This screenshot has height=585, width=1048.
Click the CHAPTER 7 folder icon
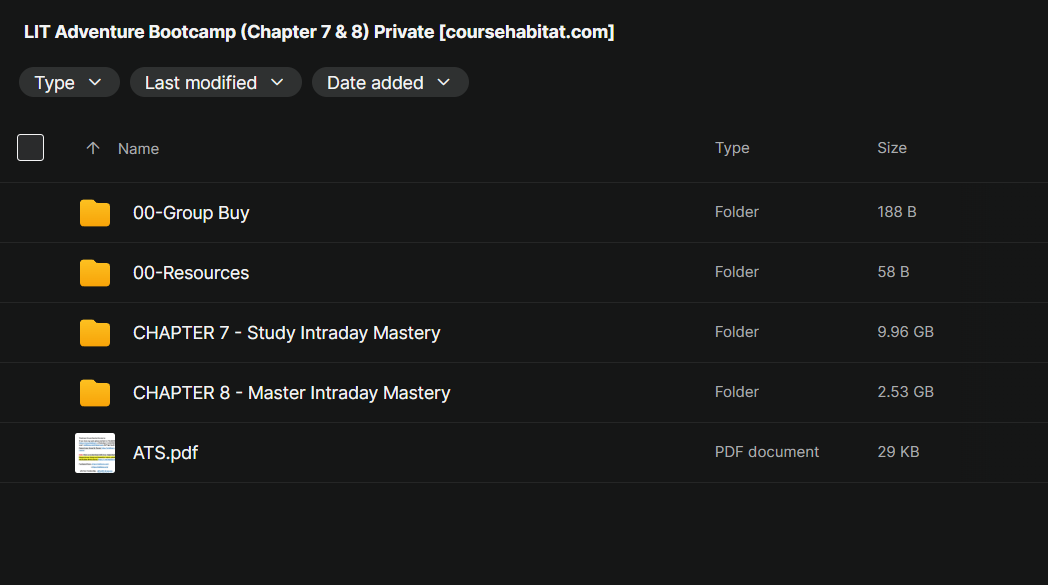[x=95, y=333]
